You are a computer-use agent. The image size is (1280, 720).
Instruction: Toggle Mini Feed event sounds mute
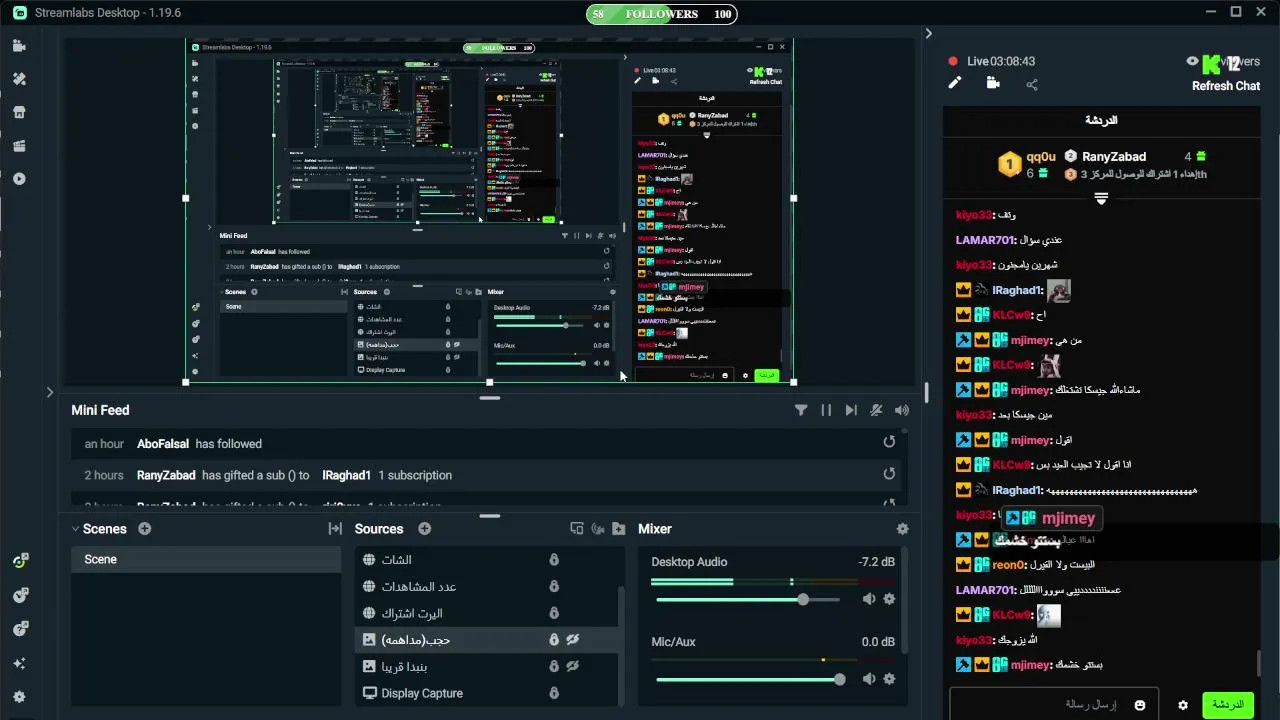pos(876,410)
